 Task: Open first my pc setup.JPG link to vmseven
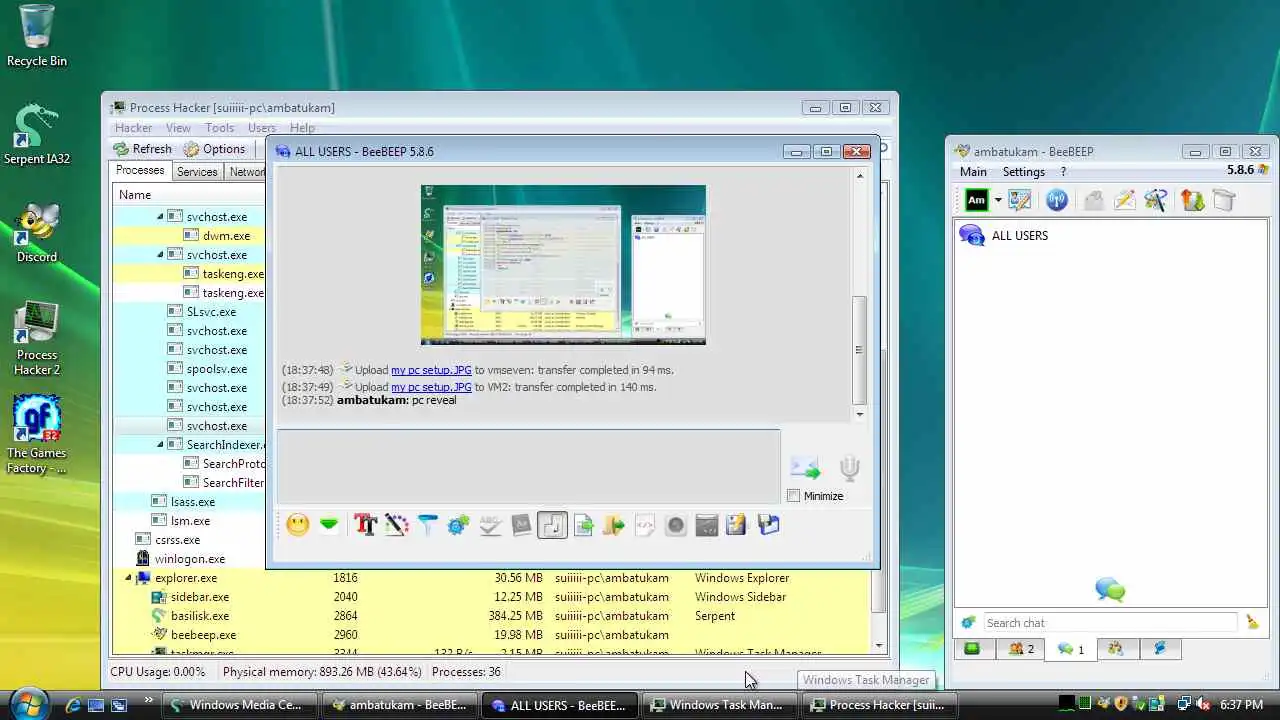coord(431,370)
